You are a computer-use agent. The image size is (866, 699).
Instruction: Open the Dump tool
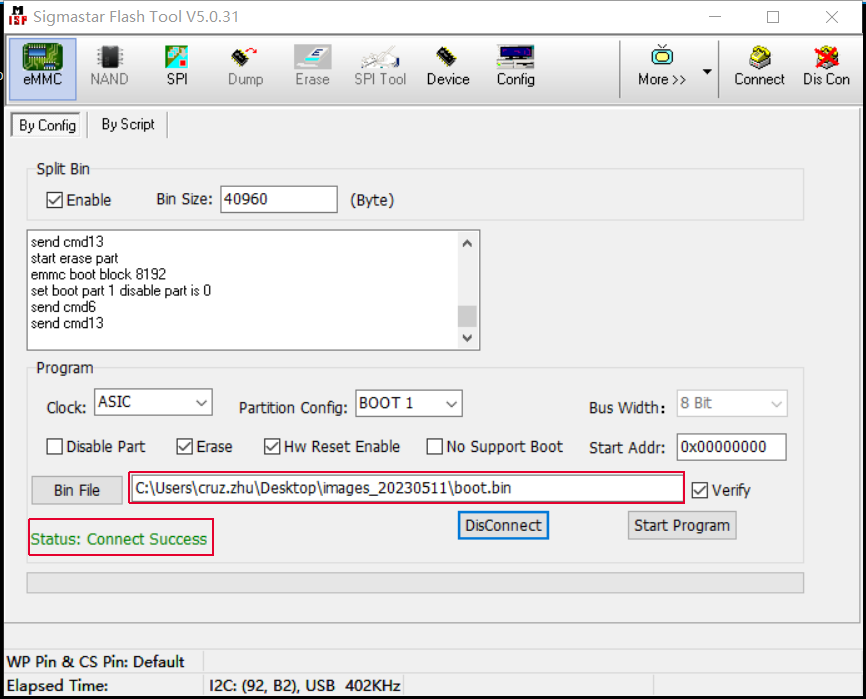click(245, 68)
